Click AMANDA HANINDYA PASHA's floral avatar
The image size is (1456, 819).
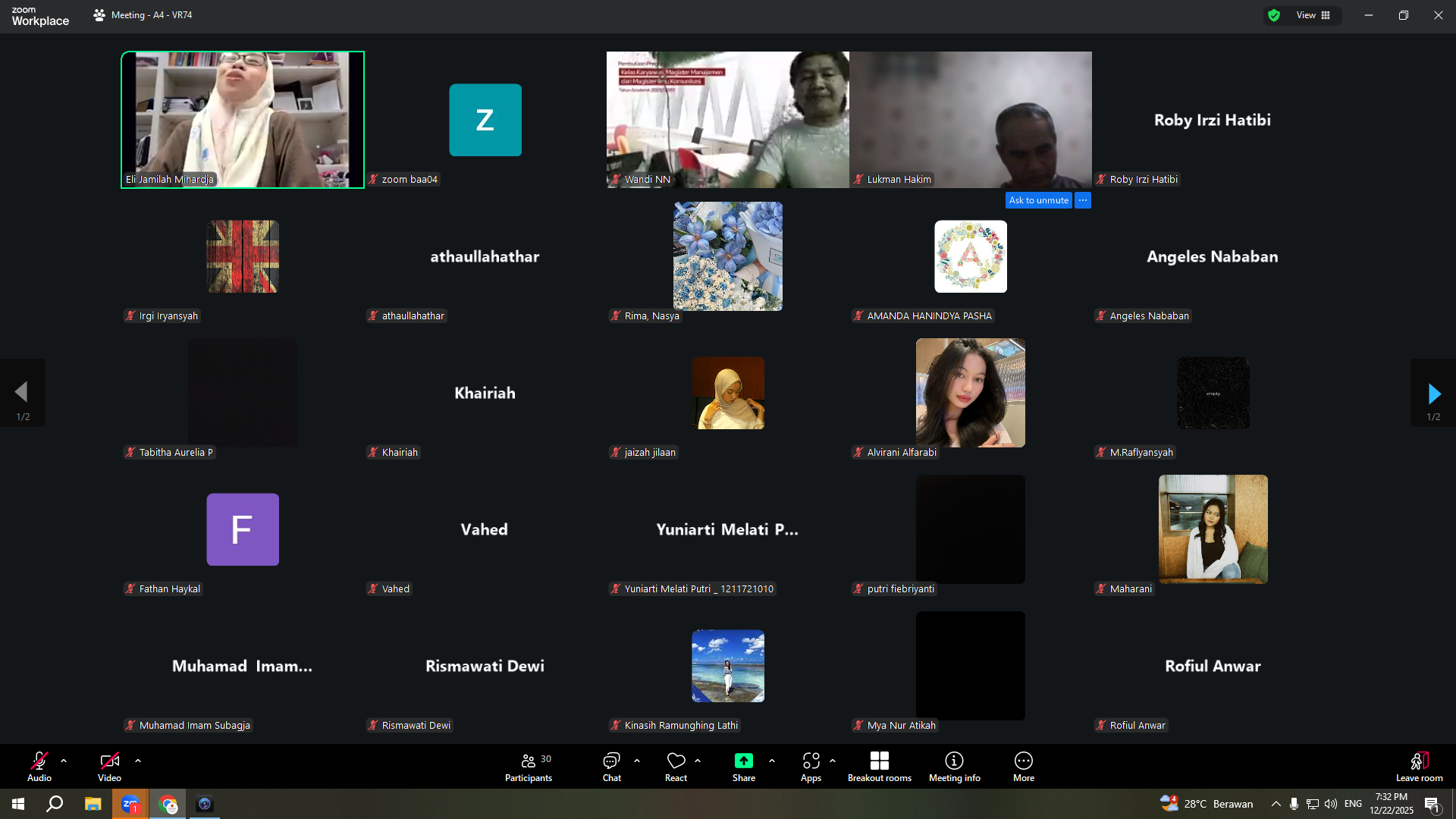pos(971,256)
